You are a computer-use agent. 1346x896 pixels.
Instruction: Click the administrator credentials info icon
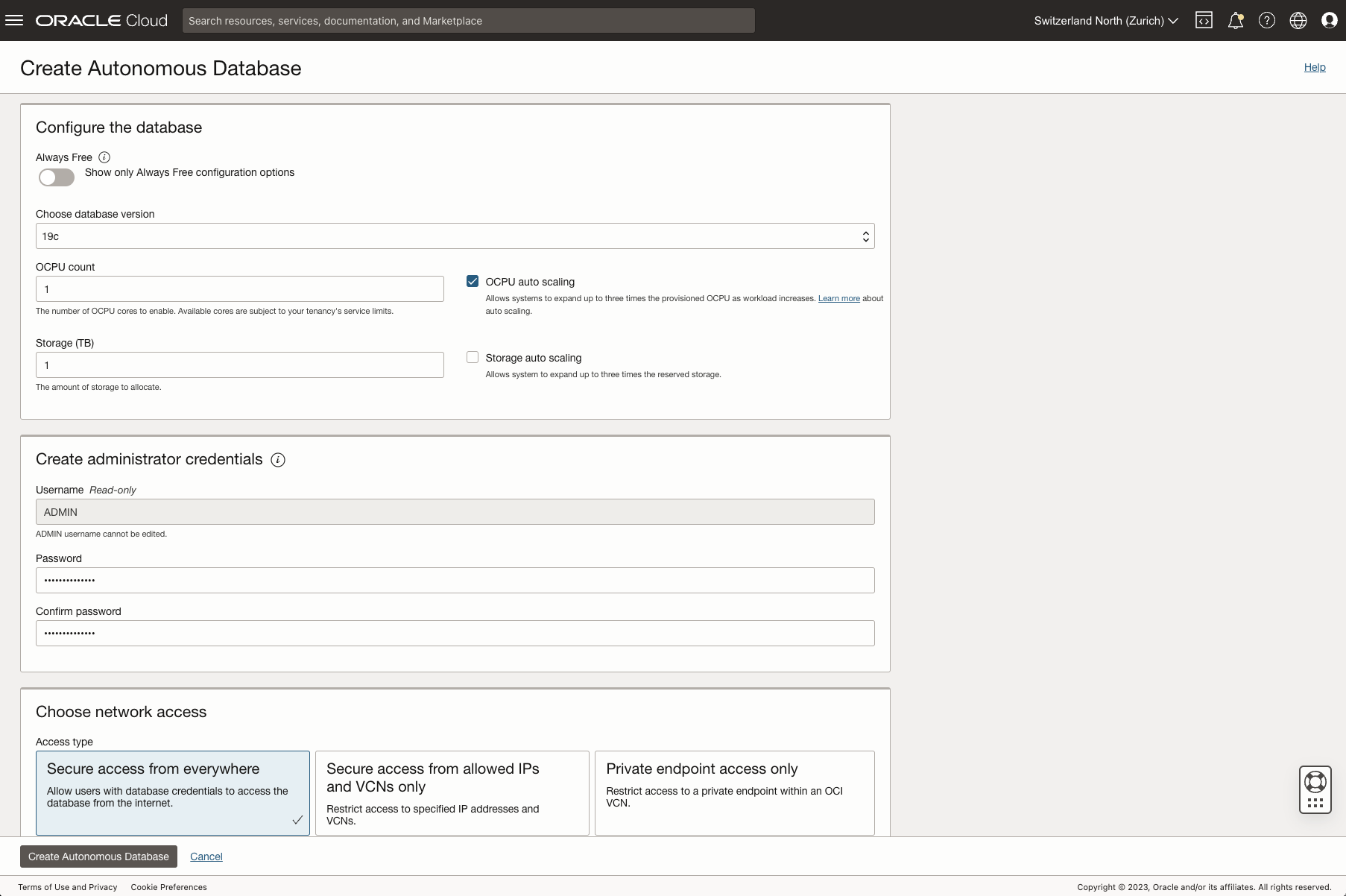tap(278, 460)
